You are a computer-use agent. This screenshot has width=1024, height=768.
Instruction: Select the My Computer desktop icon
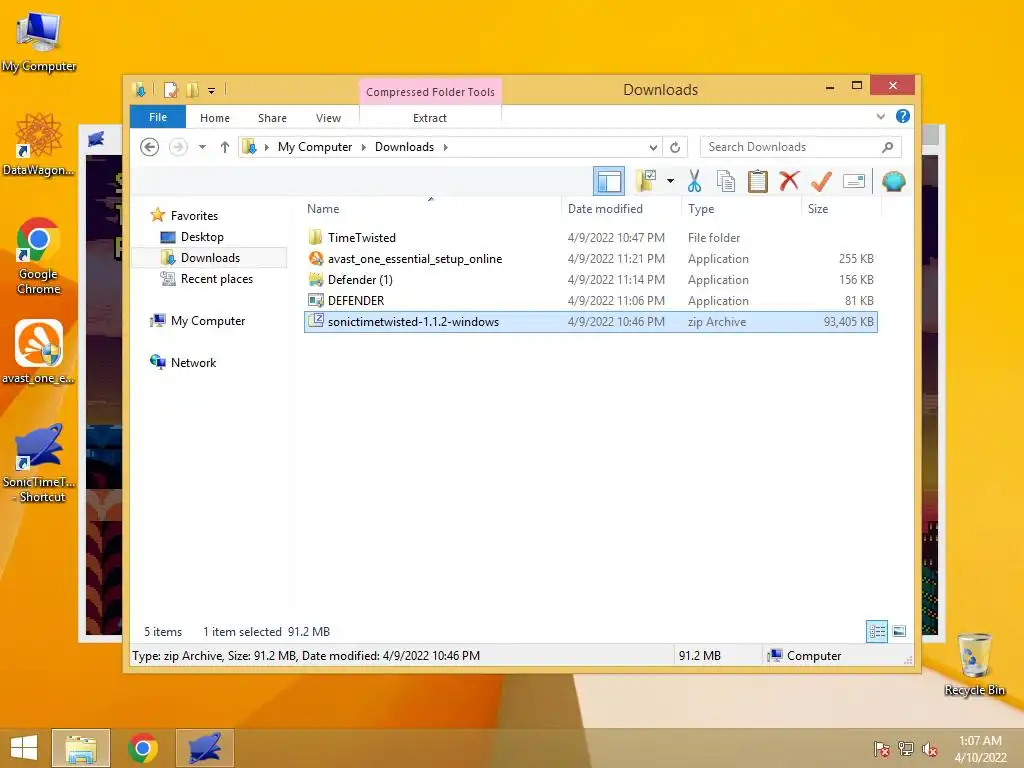39,40
